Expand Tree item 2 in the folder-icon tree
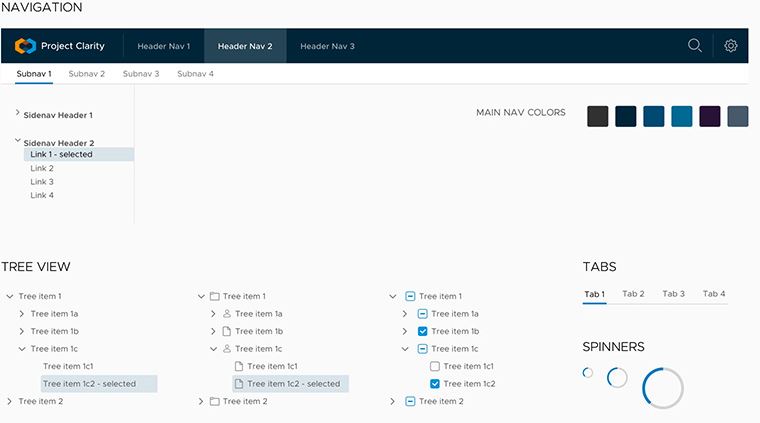The height and width of the screenshot is (423, 760). (201, 401)
